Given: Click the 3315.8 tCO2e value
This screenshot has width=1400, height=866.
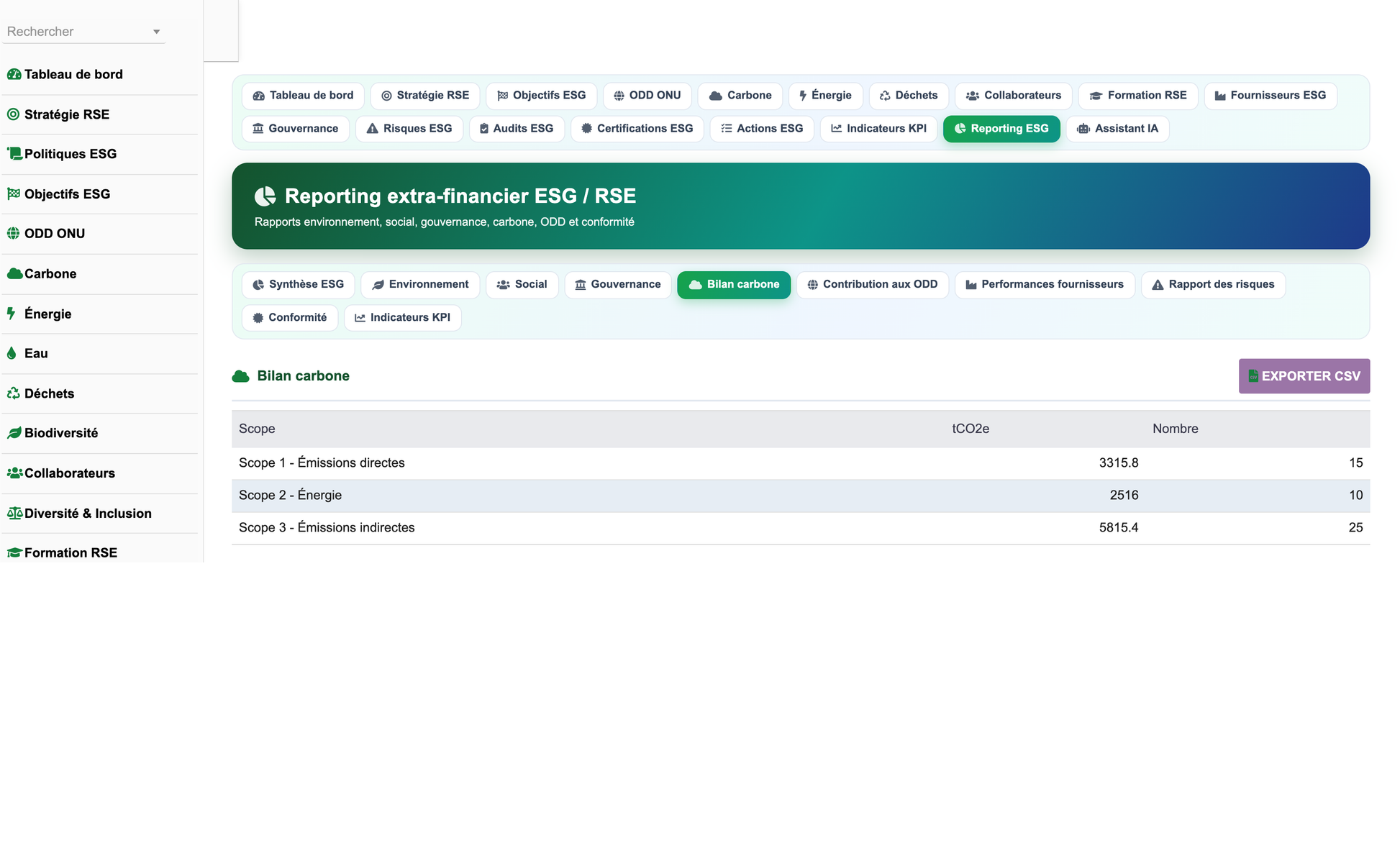Looking at the screenshot, I should pos(1119,463).
